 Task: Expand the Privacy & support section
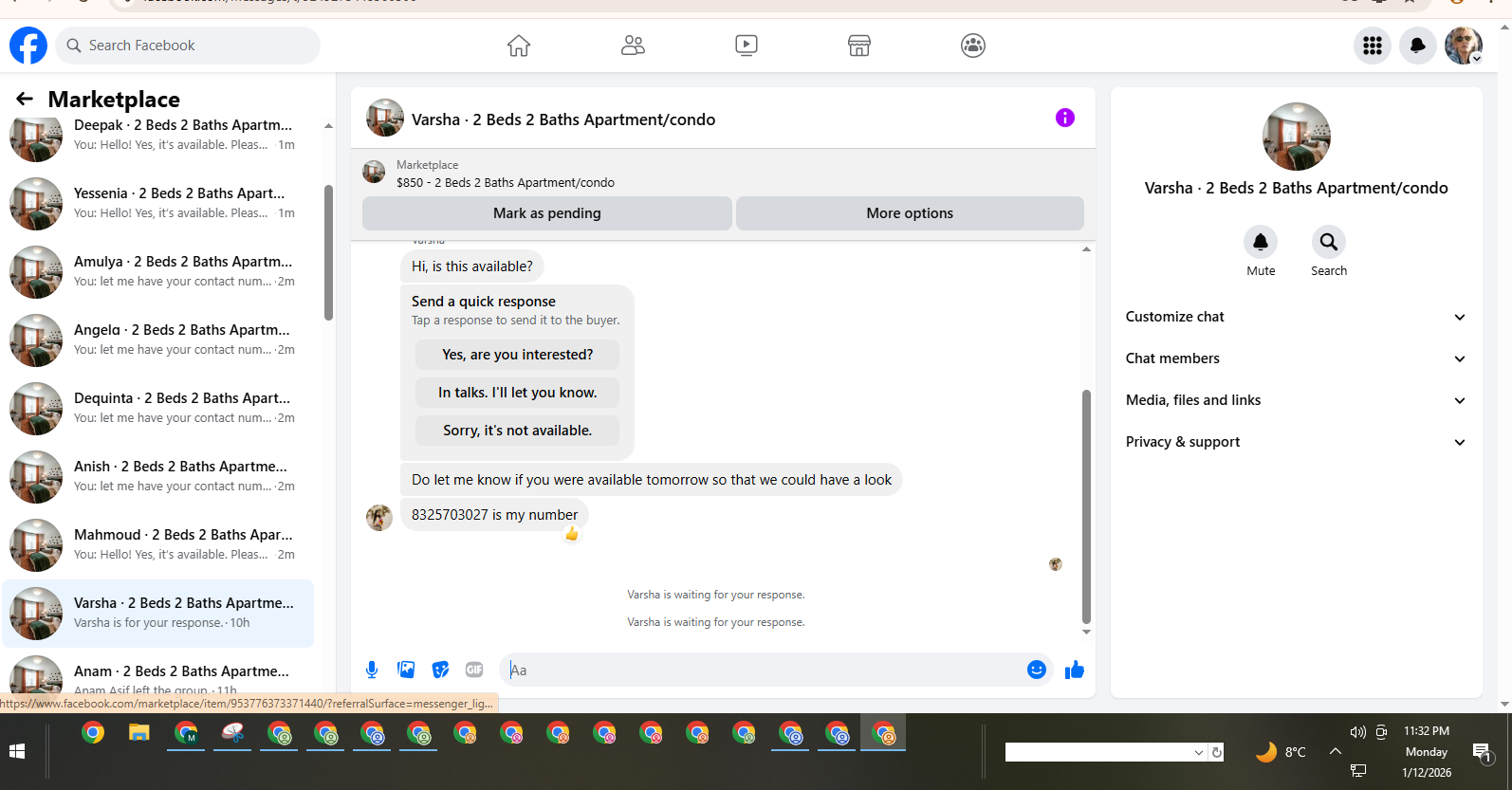coord(1296,442)
